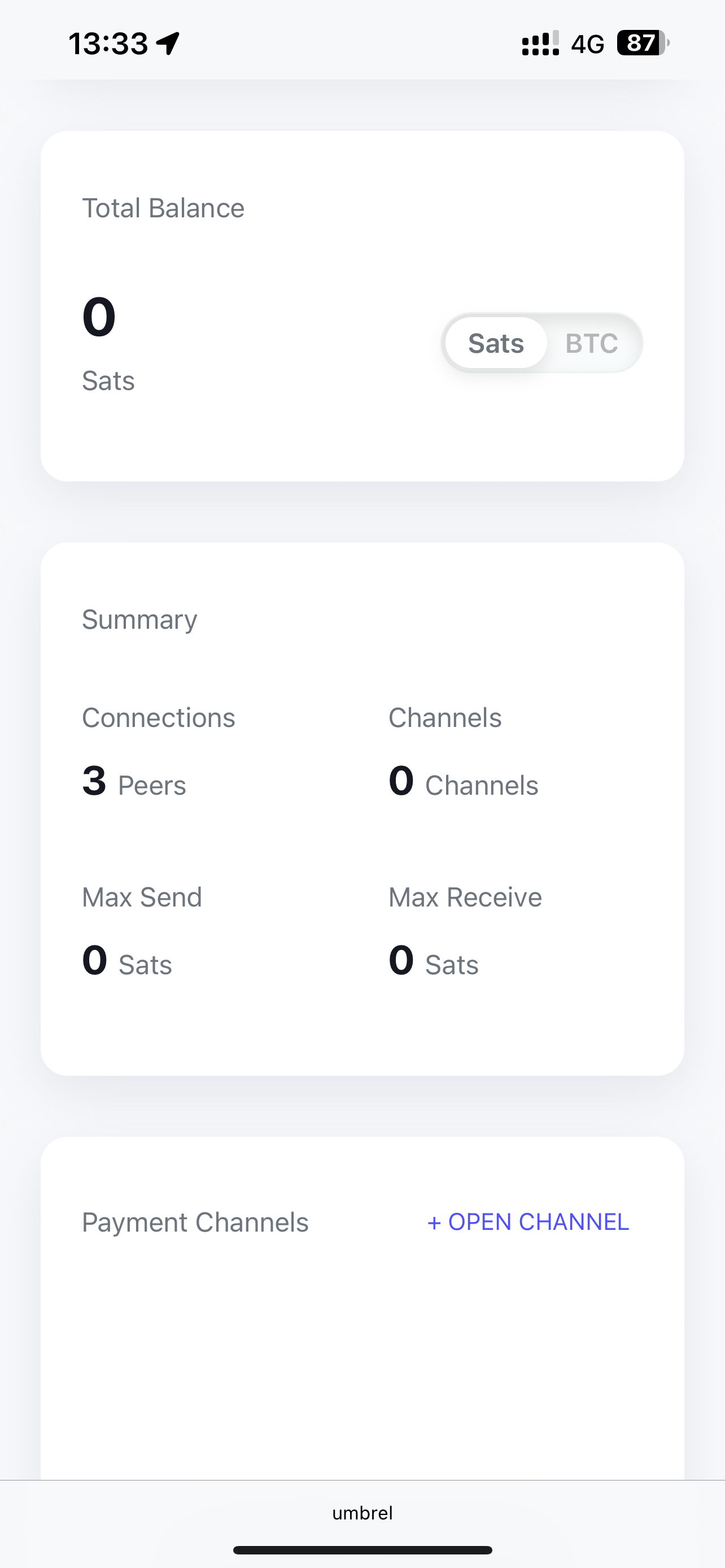Tap the battery level indicator
This screenshot has width=725, height=1568.
pos(643,43)
